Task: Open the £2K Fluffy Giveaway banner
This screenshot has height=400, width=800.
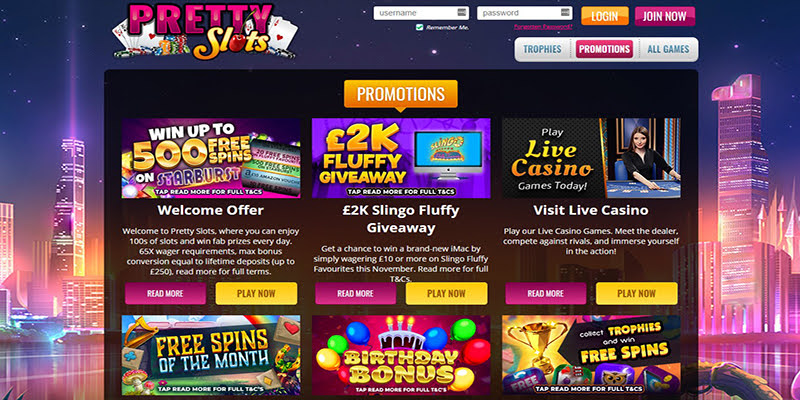Action: [x=401, y=158]
